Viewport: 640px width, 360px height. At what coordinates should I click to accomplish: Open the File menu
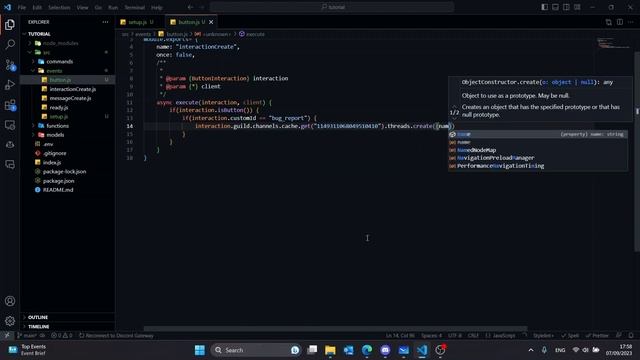click(22, 7)
